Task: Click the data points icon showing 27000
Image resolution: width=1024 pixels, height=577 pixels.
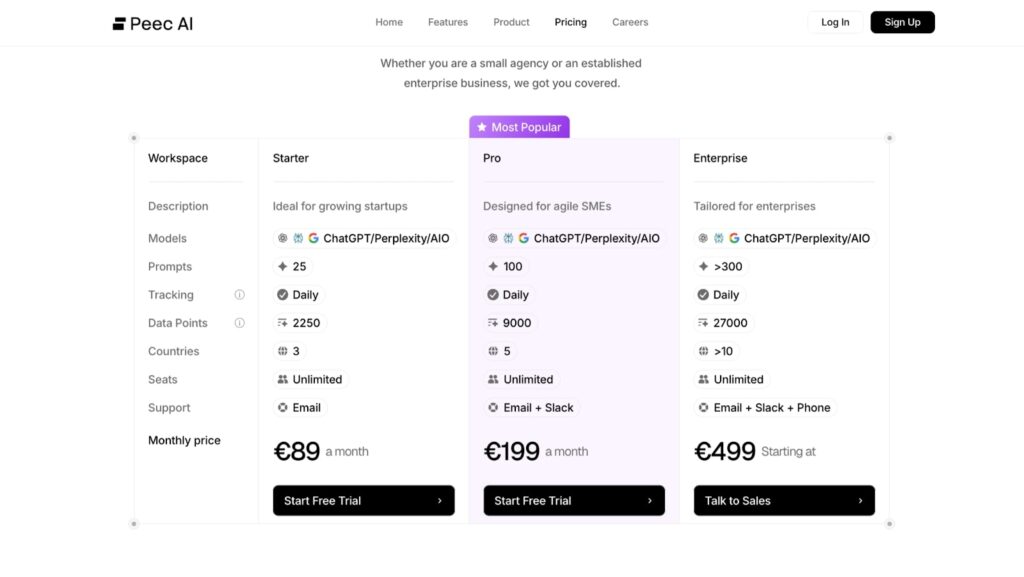Action: click(701, 322)
